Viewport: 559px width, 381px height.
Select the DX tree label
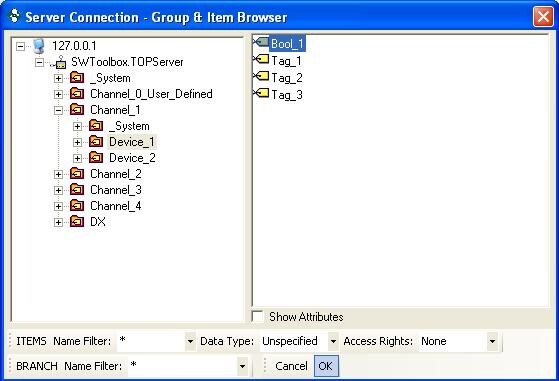click(x=98, y=222)
